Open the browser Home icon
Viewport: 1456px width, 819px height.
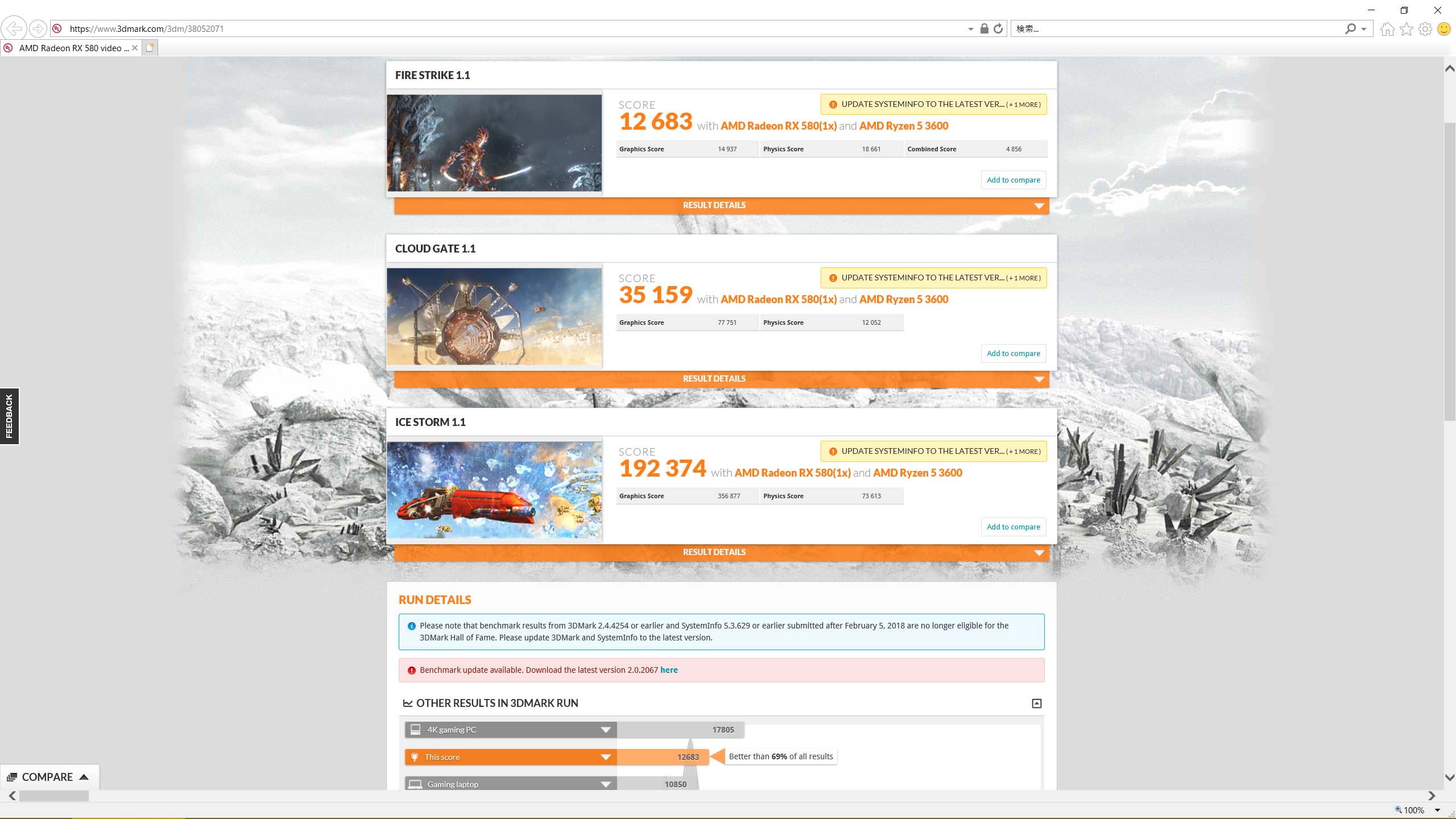click(x=1387, y=28)
